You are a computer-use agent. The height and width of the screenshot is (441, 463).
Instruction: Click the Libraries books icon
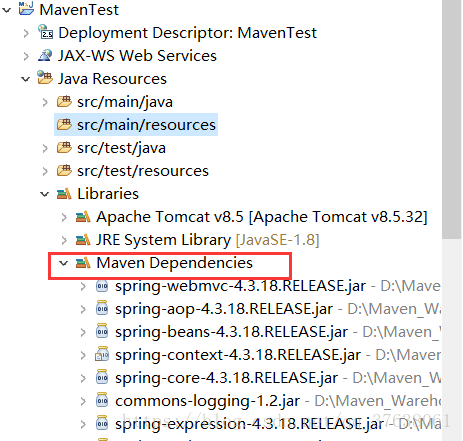click(64, 193)
